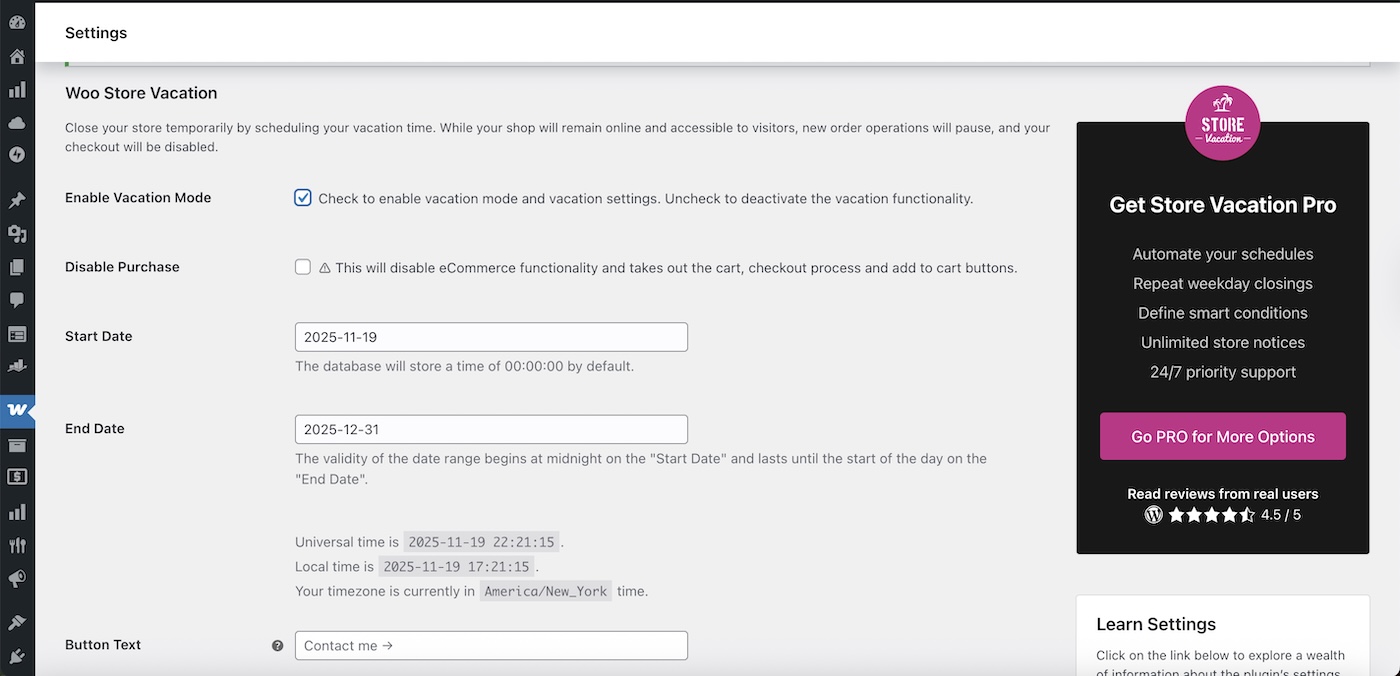Enable the Disable Purchase checkbox
Screen dimensions: 1400x676
tap(302, 266)
